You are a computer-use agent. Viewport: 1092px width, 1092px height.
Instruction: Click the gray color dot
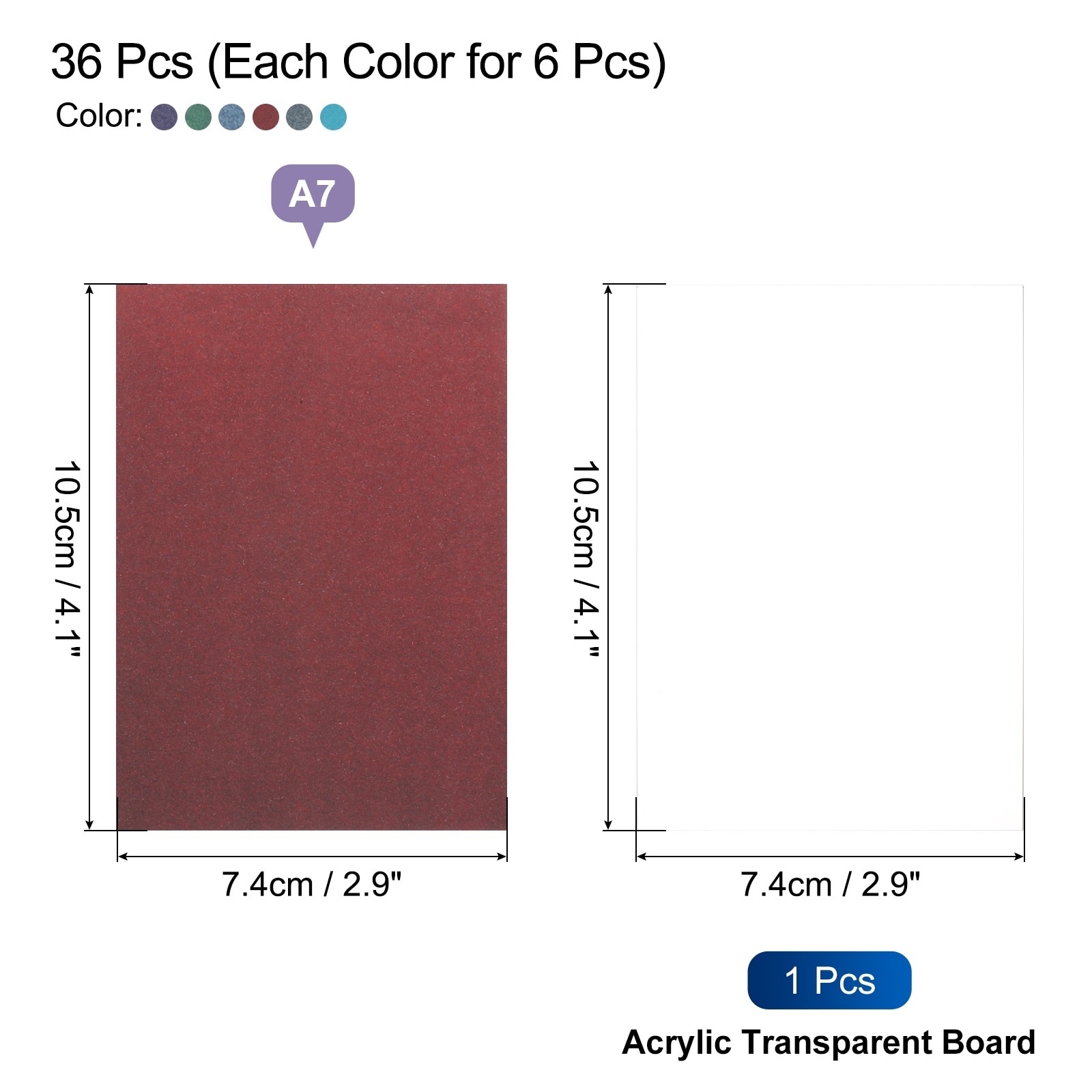[299, 117]
